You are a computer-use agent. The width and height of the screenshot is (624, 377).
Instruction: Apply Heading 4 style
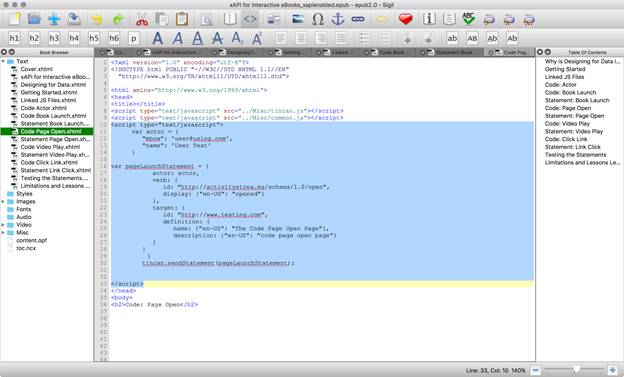pos(74,38)
